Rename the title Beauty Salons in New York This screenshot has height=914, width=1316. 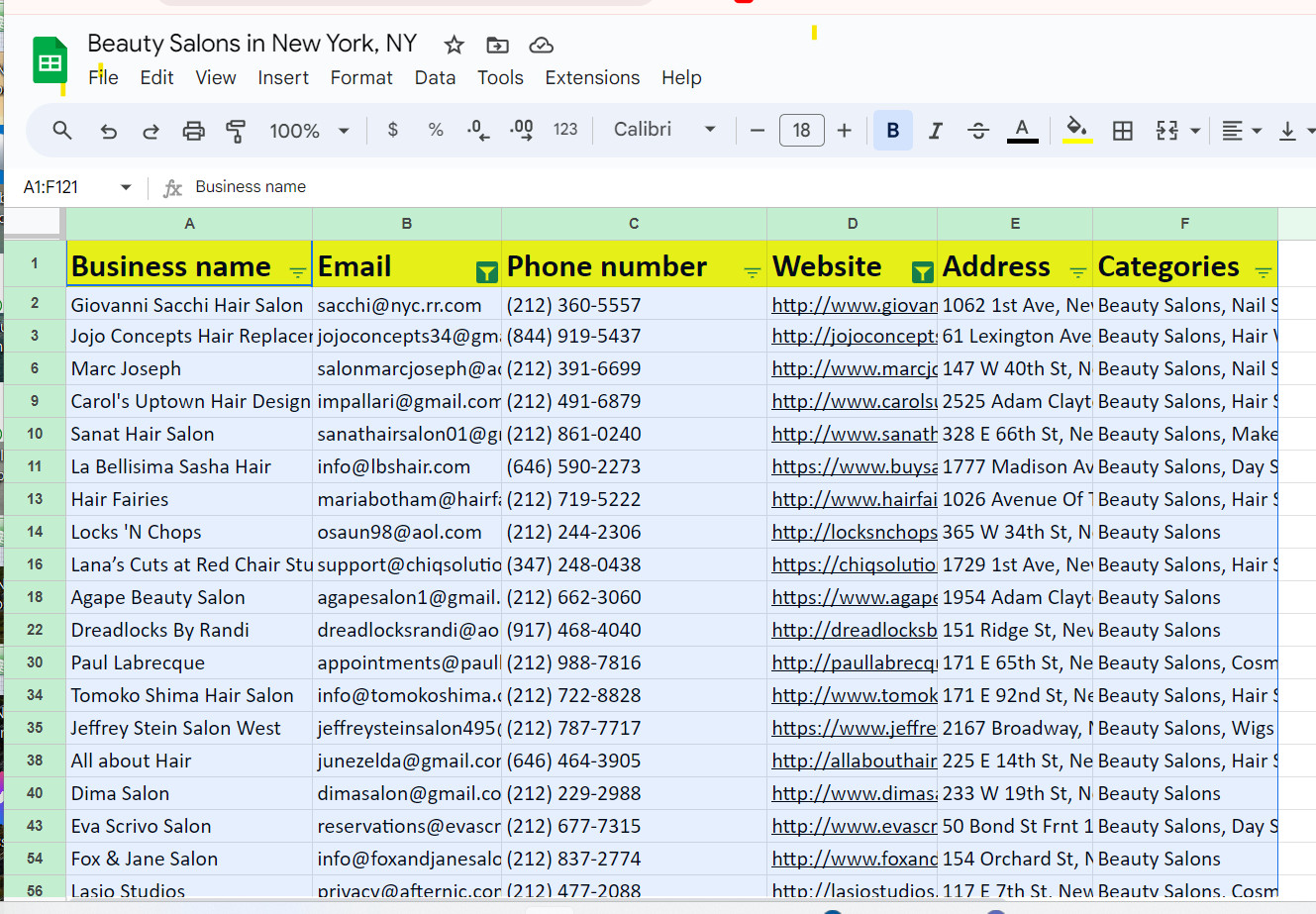(x=252, y=44)
